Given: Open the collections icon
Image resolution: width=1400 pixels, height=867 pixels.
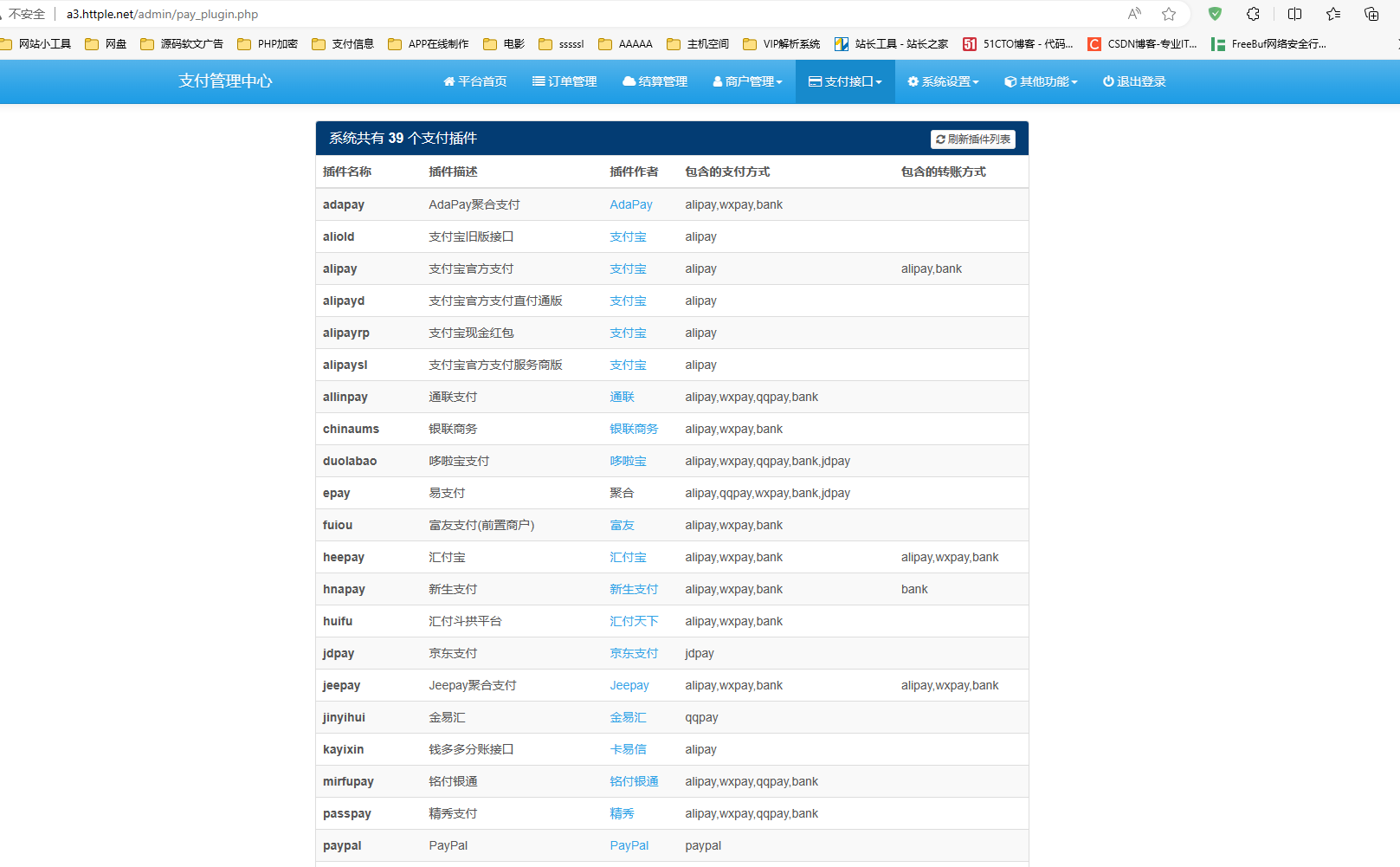Looking at the screenshot, I should pos(1371,14).
